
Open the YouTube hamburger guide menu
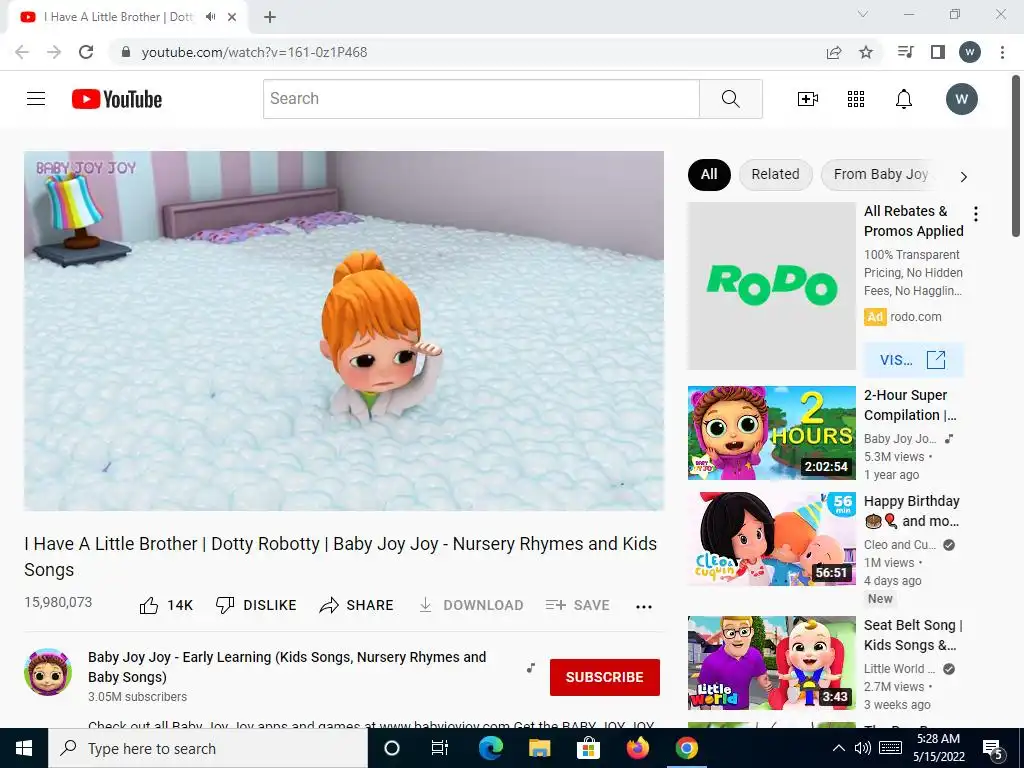coord(36,99)
